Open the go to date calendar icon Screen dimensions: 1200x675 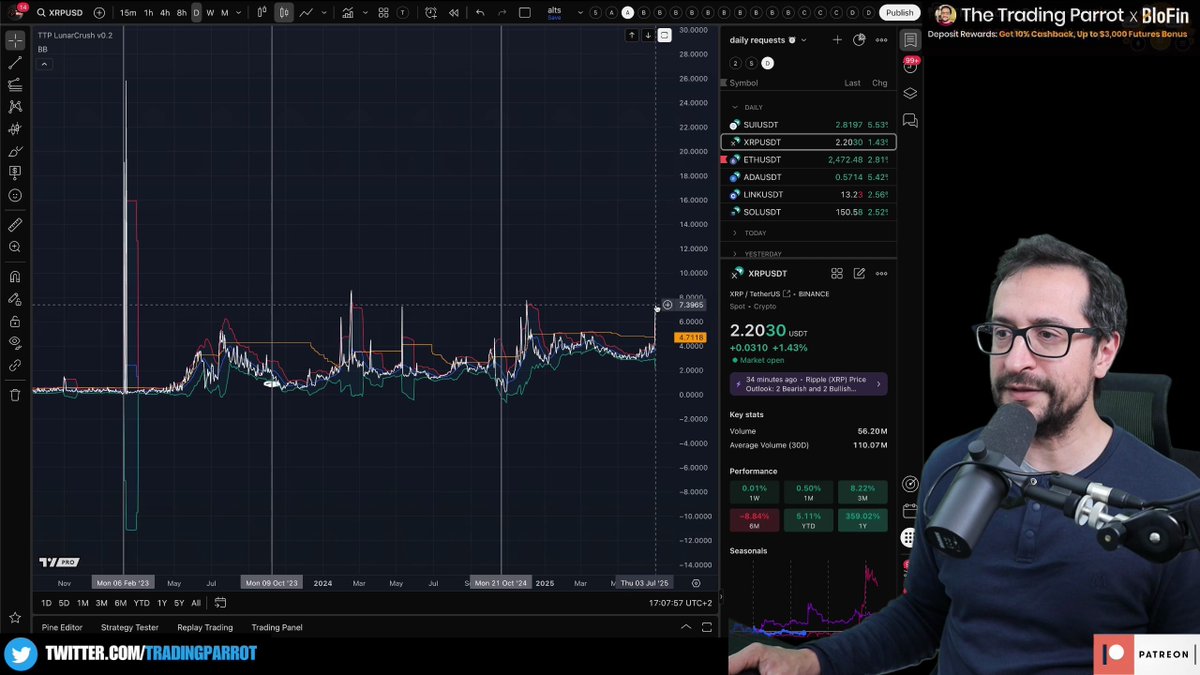click(220, 603)
